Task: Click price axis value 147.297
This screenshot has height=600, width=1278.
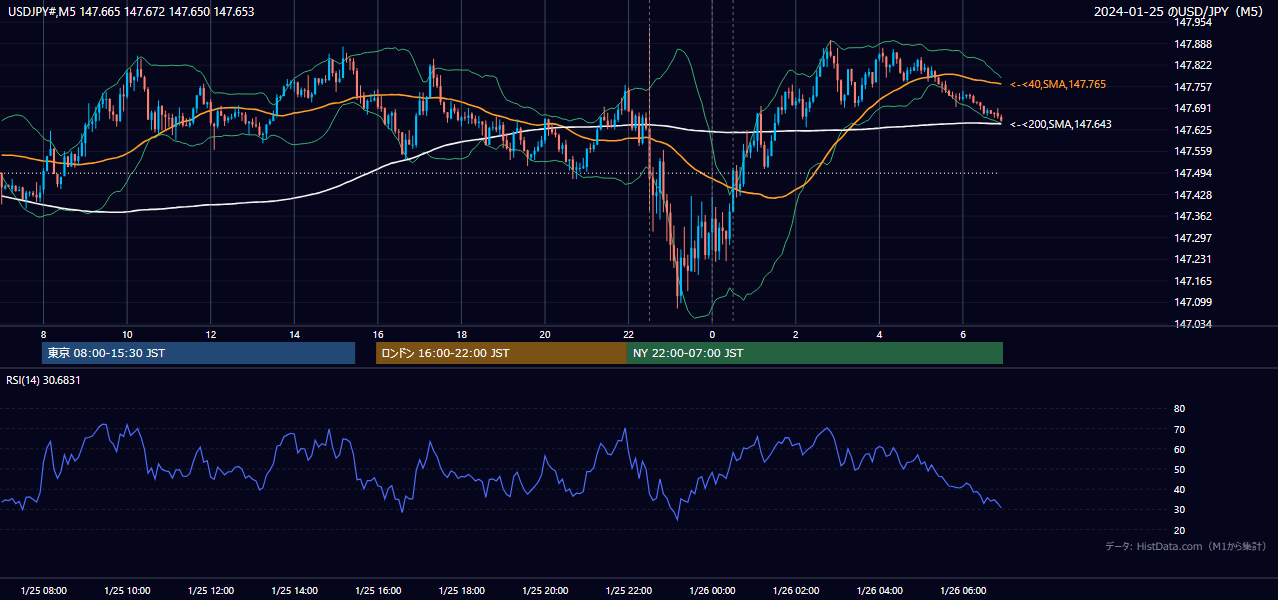Action: click(1192, 238)
